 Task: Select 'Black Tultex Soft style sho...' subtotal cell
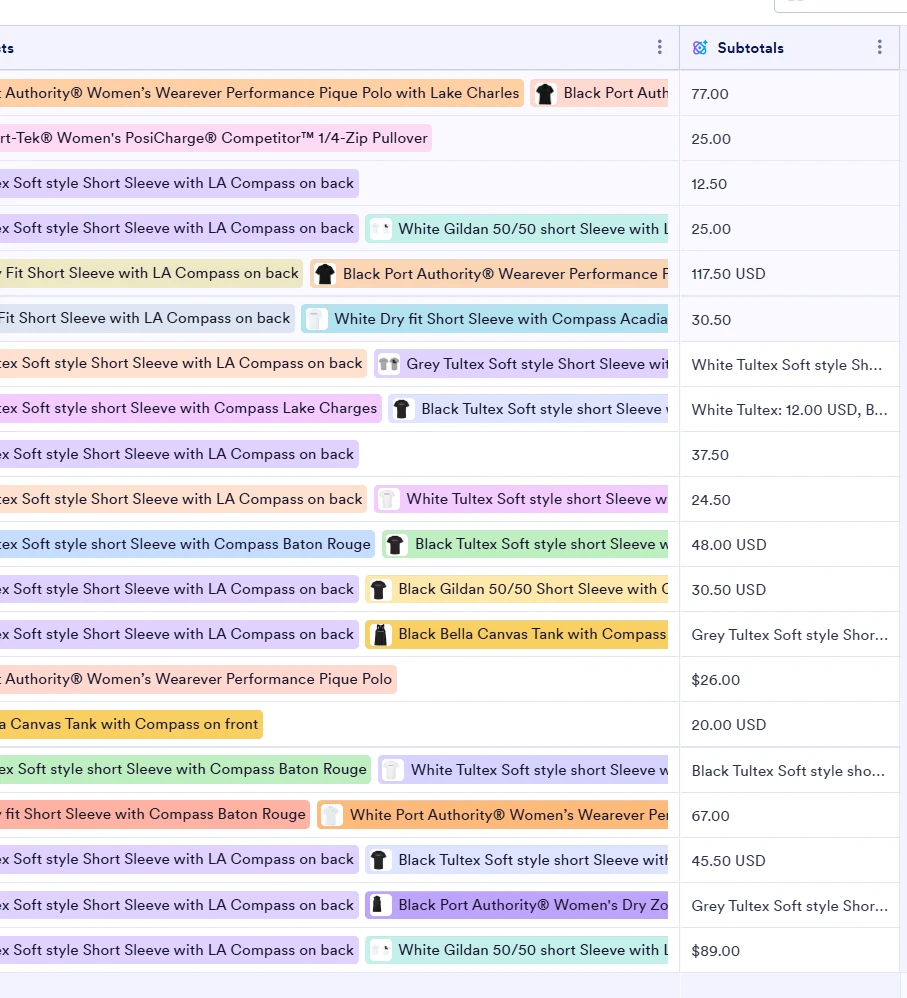click(x=789, y=771)
